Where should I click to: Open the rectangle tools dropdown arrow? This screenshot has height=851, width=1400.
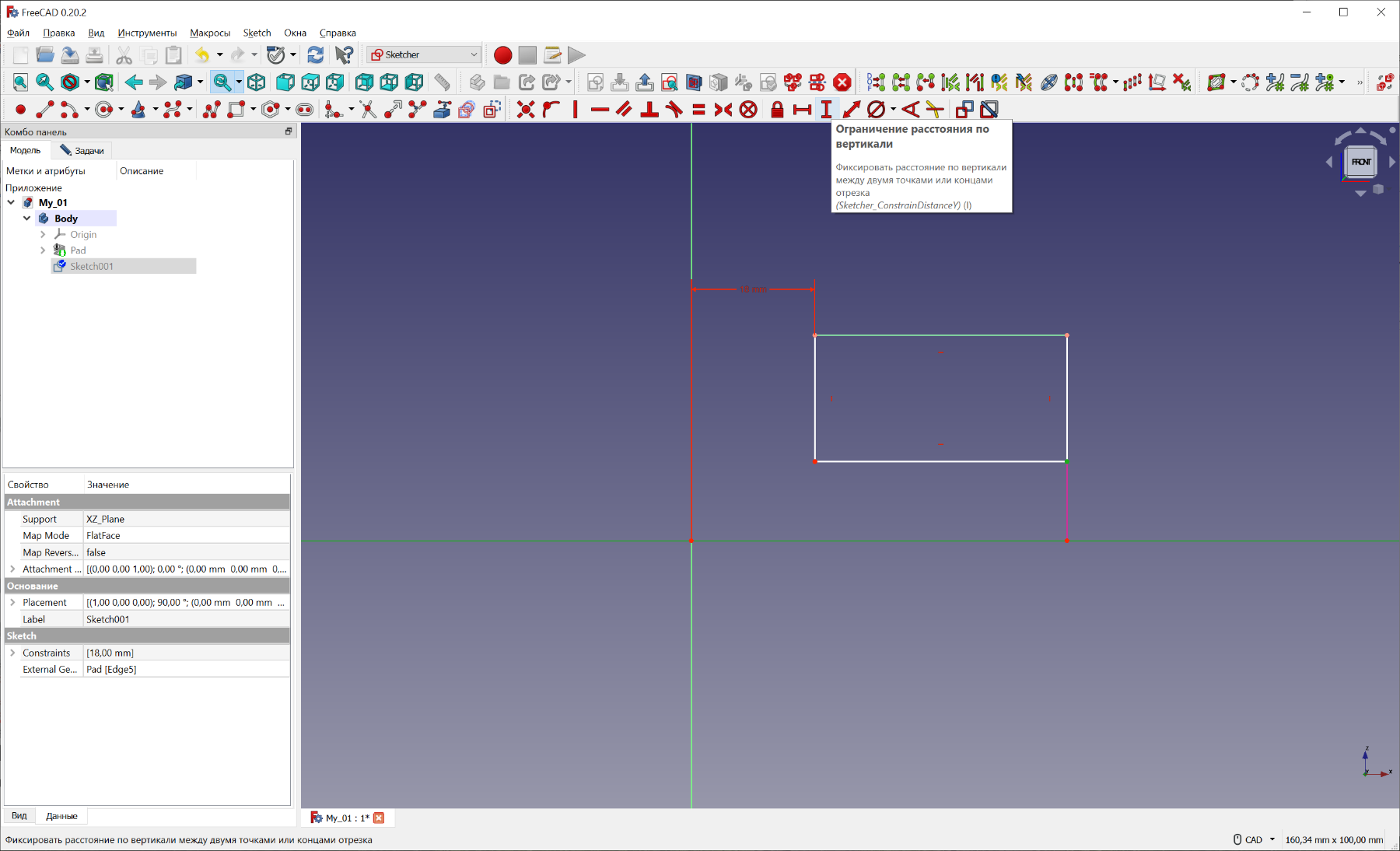(253, 110)
